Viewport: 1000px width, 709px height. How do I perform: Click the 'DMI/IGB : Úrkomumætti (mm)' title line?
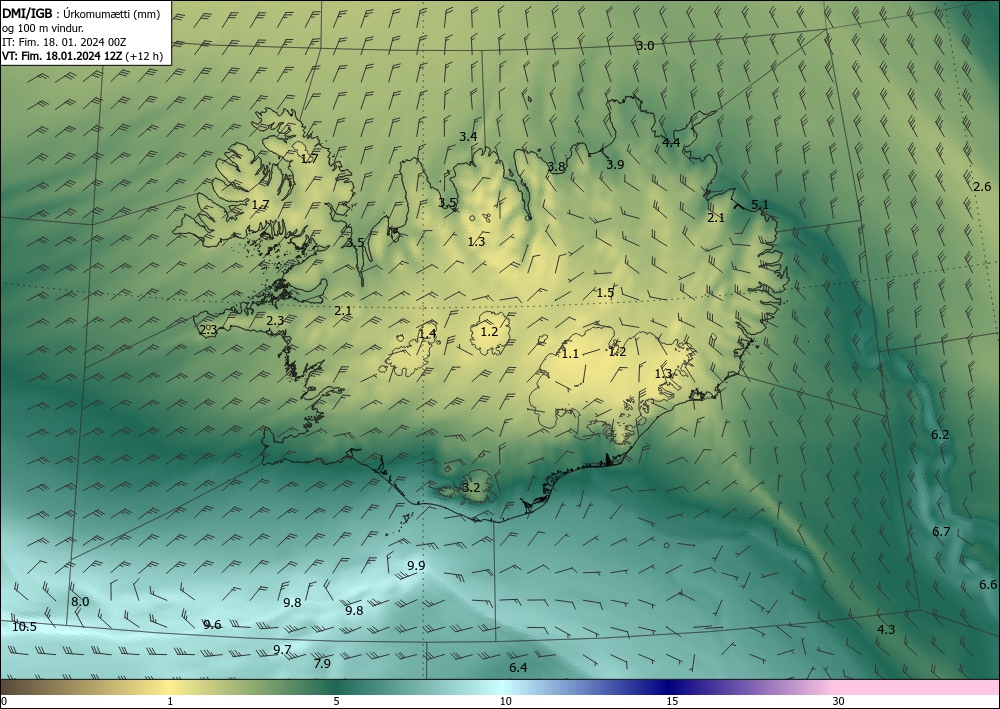coord(81,13)
